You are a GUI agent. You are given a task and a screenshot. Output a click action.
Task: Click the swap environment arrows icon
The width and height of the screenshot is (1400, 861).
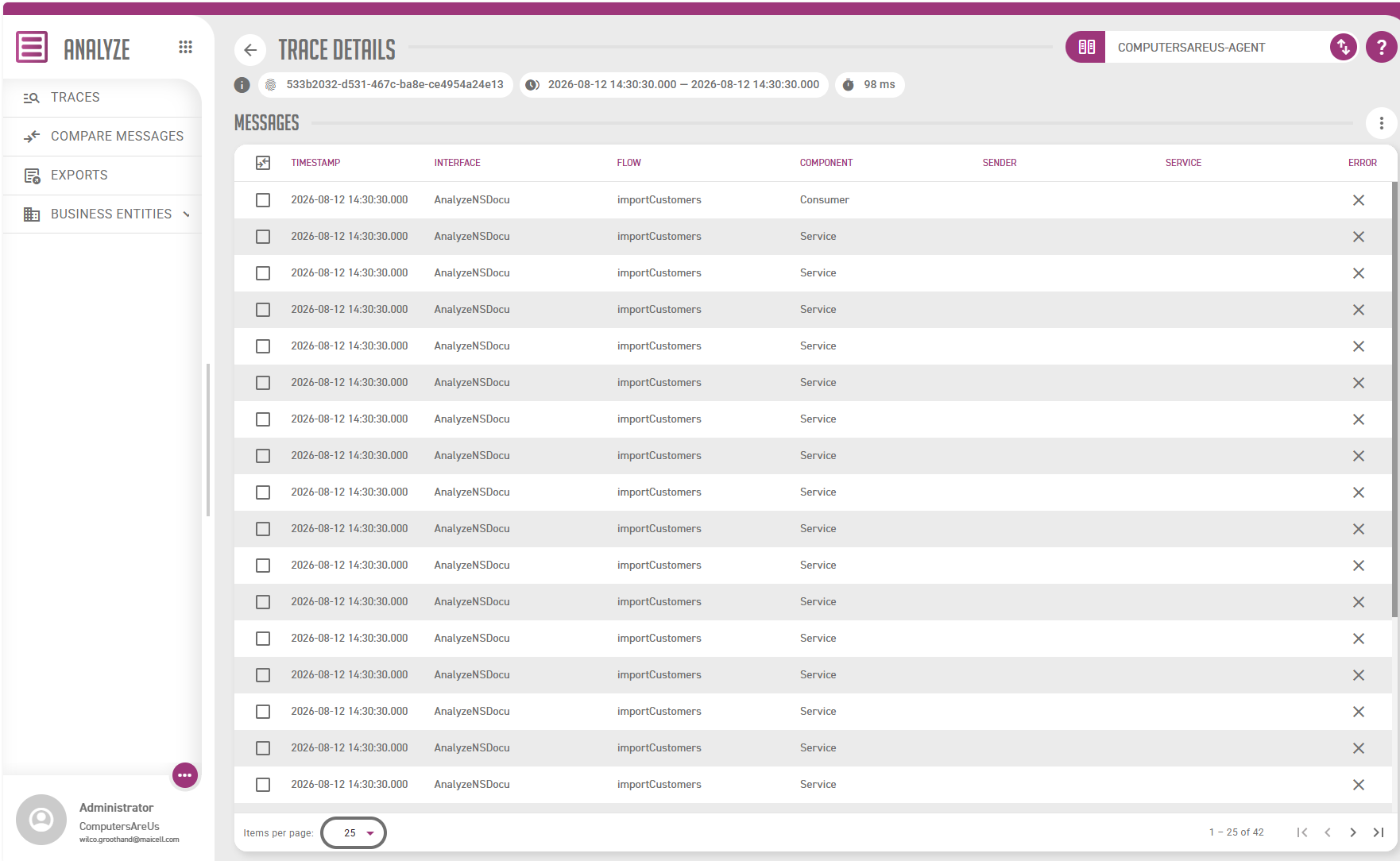1343,48
